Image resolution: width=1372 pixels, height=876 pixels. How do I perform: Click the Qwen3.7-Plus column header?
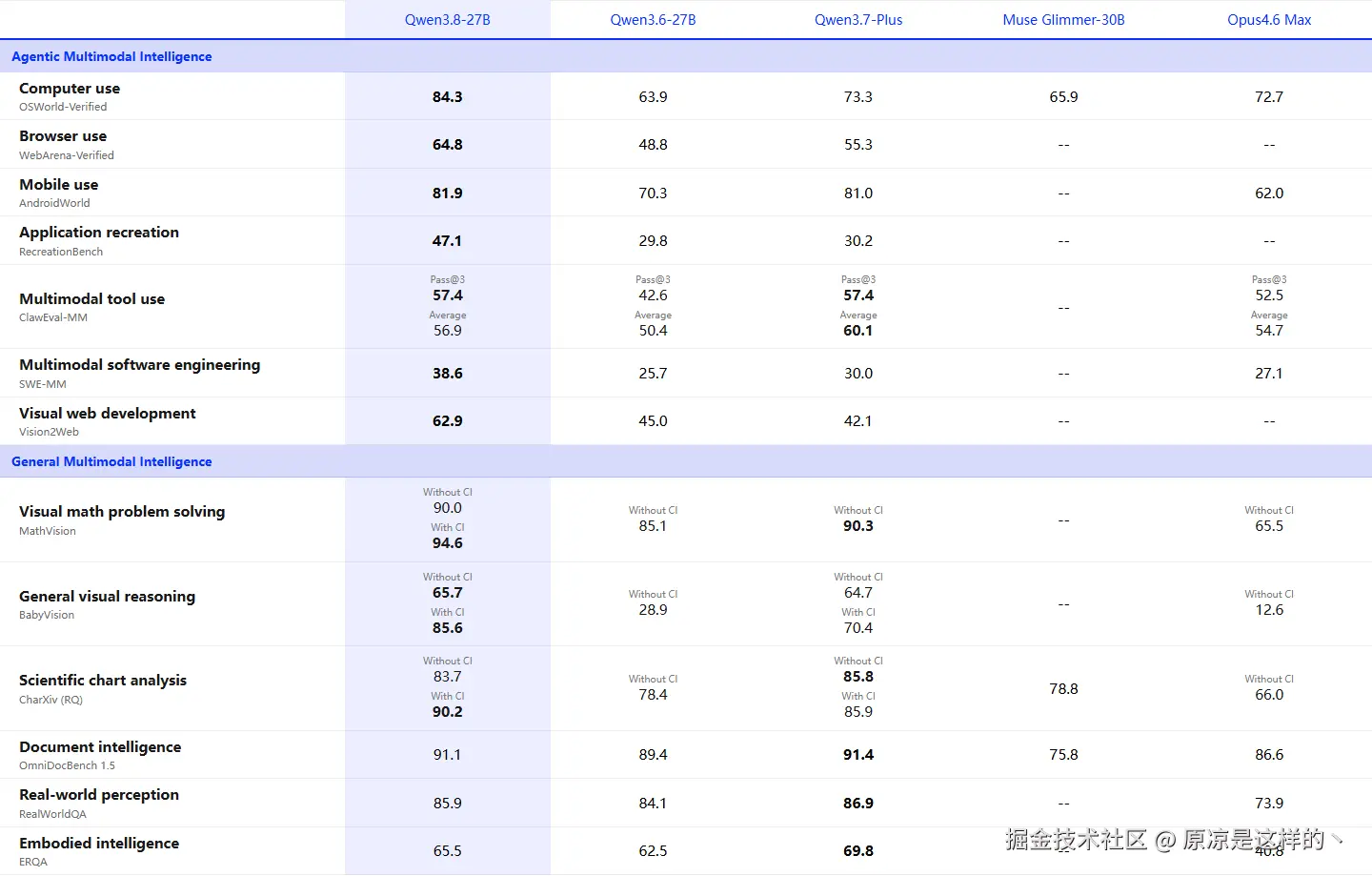858,20
